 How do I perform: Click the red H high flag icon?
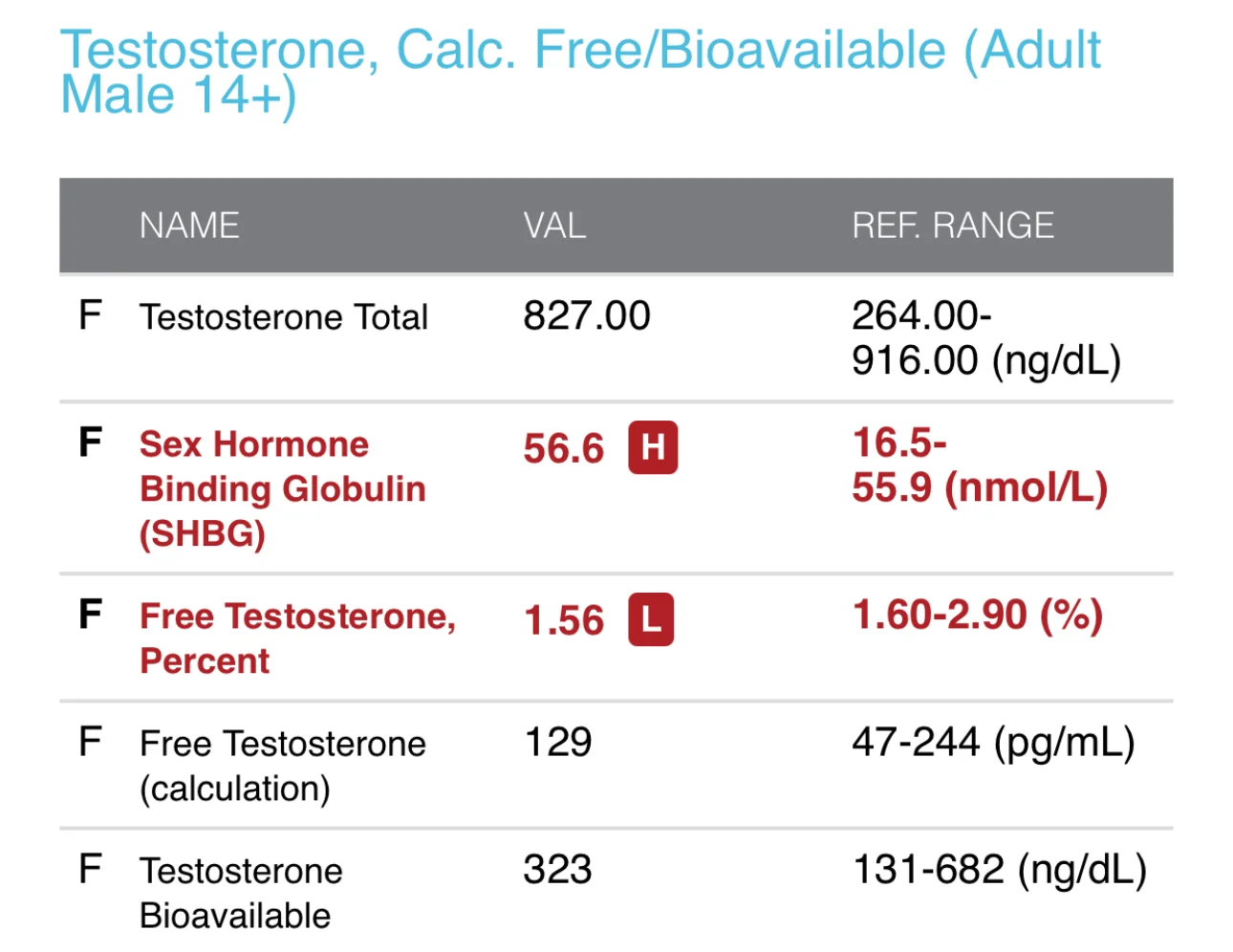653,447
